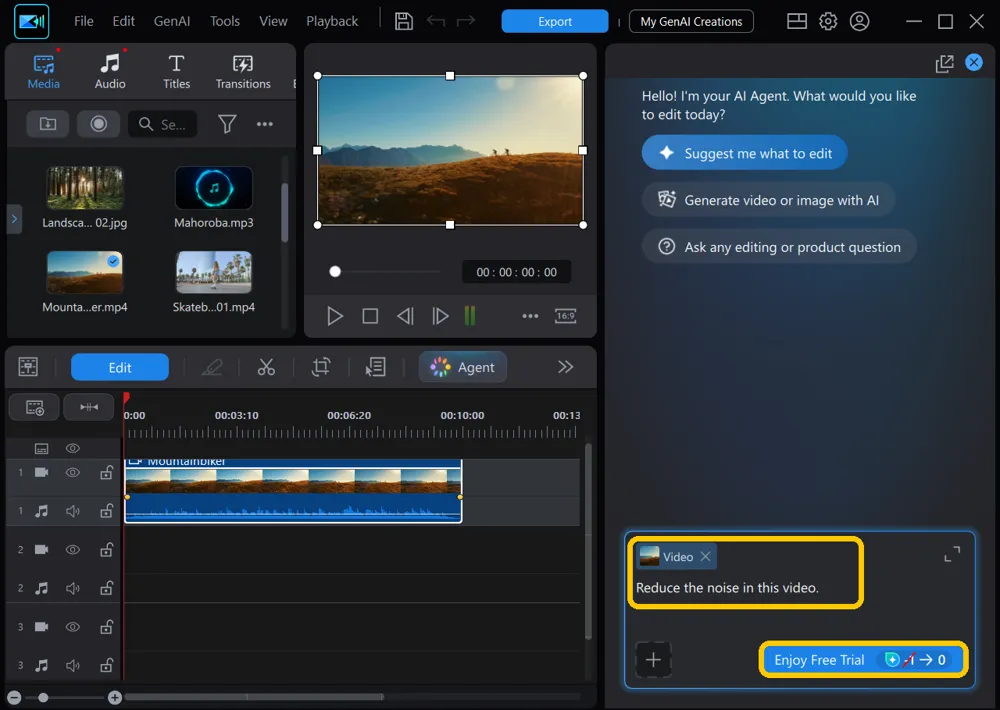Open the user account icon
The width and height of the screenshot is (1000, 710).
pos(859,22)
